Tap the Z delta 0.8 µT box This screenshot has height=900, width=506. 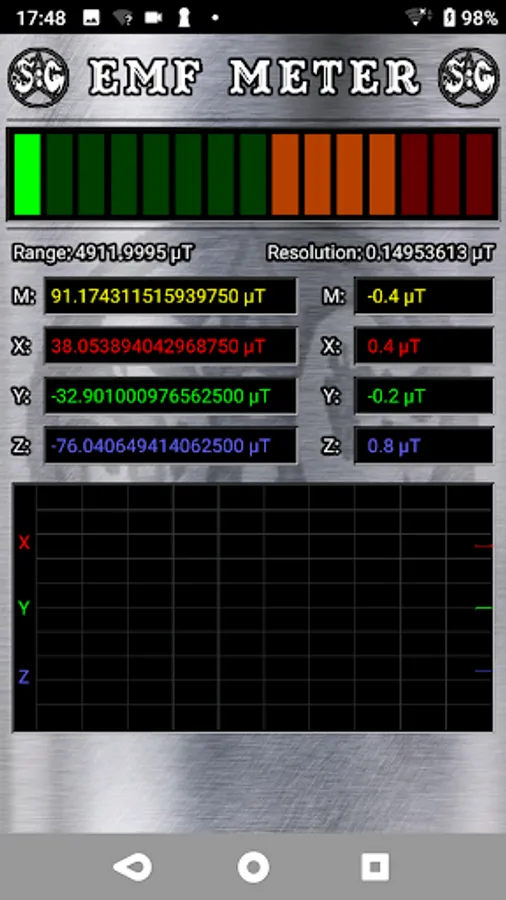pos(423,445)
